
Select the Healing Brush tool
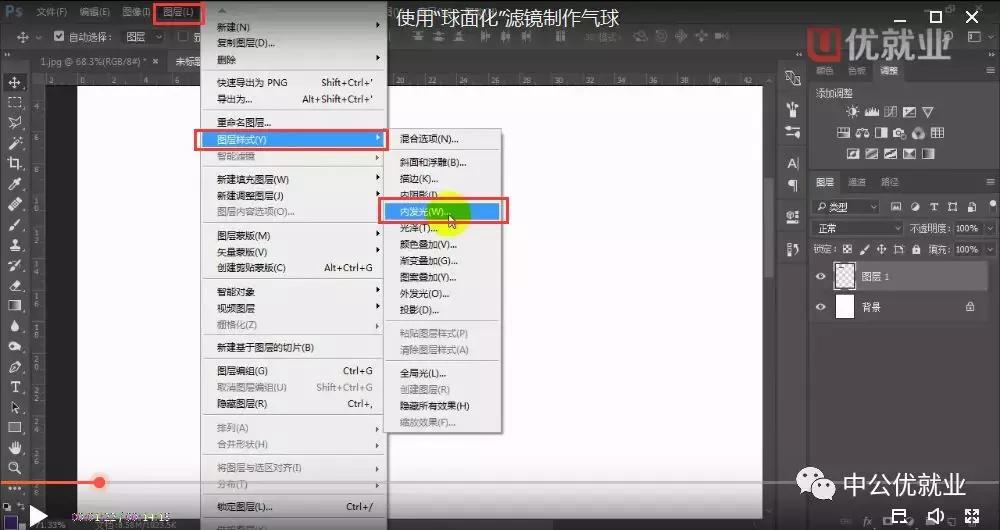pos(14,204)
